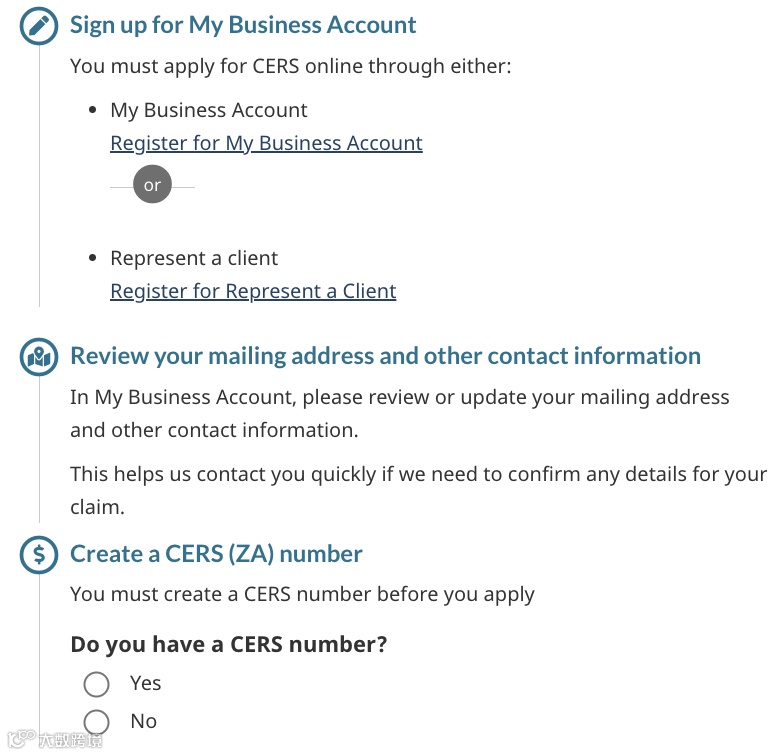Screen dimensions: 776x755
Task: Select the Yes radio button
Action: [x=96, y=684]
